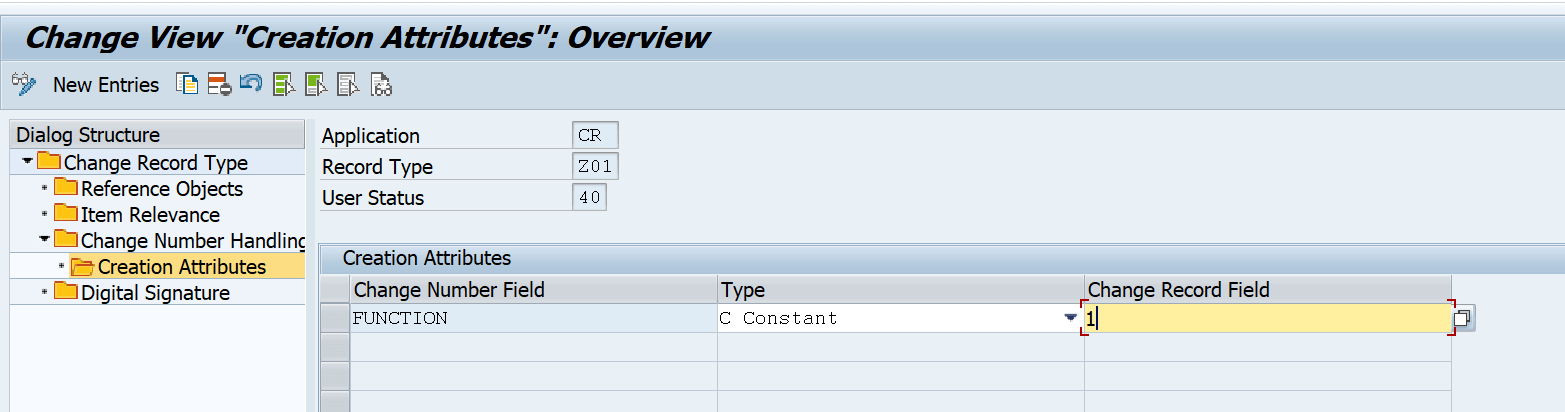Collapse the Change Record Type node
The height and width of the screenshot is (412, 1565).
tap(26, 162)
